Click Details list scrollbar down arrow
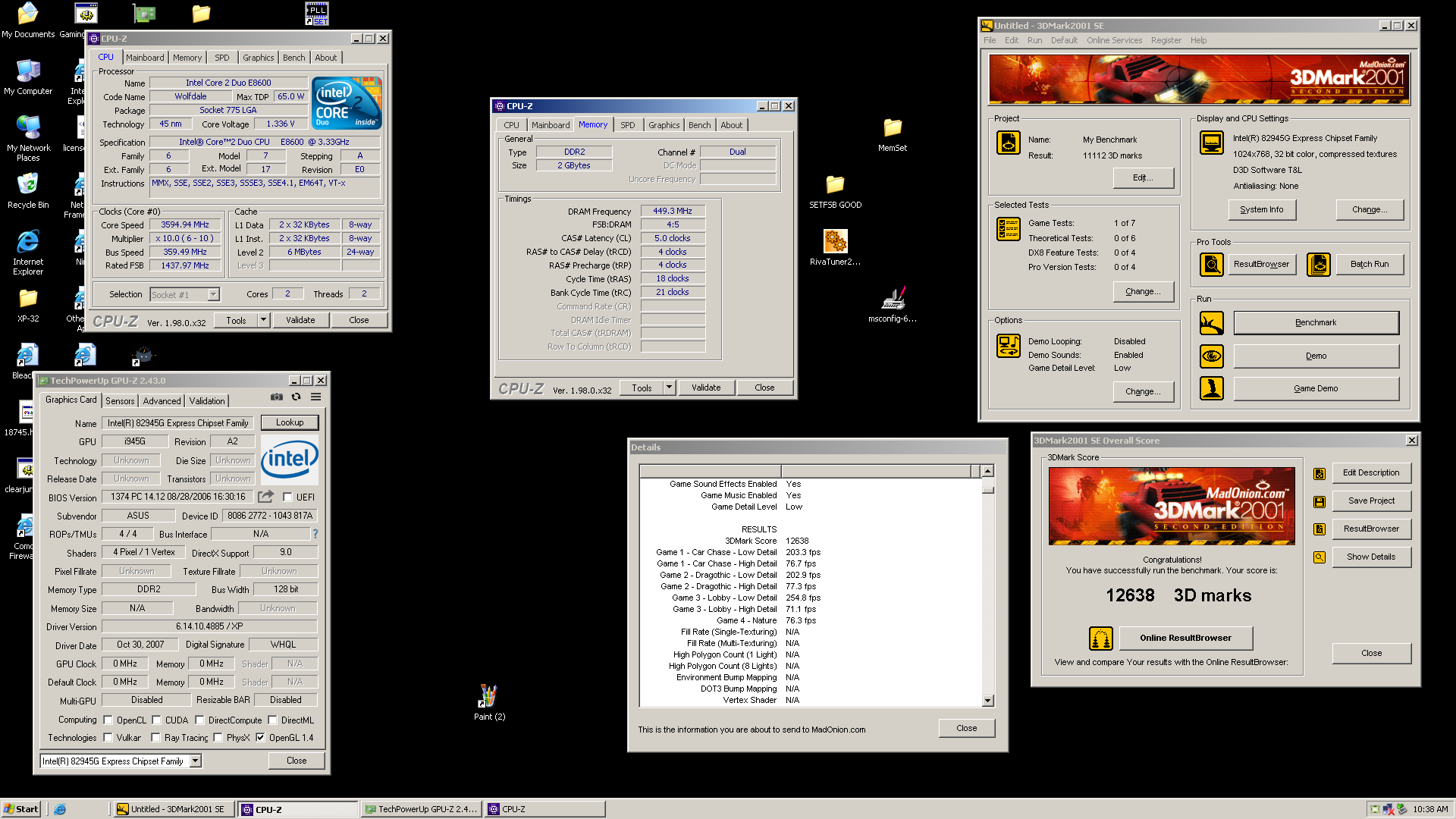The width and height of the screenshot is (1456, 819). (987, 701)
